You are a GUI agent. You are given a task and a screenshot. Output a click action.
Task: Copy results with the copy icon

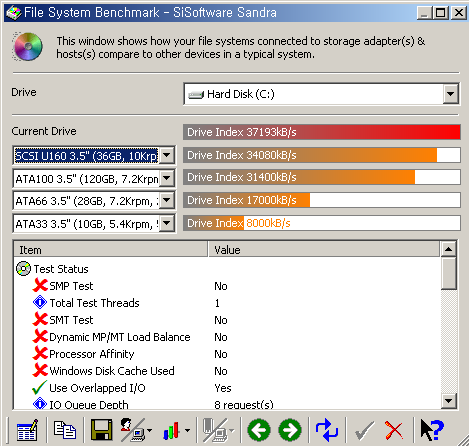pyautogui.click(x=65, y=430)
